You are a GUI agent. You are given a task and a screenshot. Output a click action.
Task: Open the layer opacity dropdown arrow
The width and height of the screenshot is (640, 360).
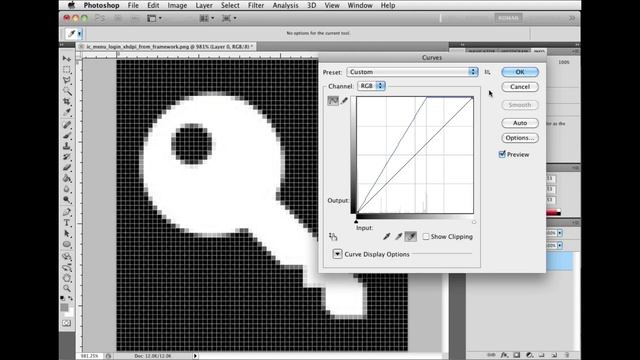click(560, 233)
